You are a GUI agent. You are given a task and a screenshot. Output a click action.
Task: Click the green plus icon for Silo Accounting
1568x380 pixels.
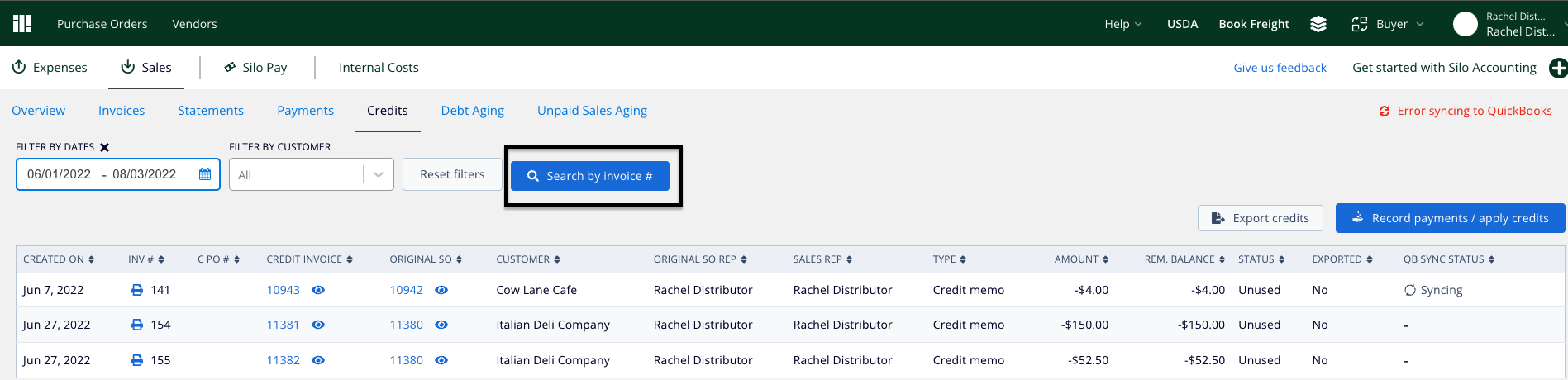tap(1558, 68)
